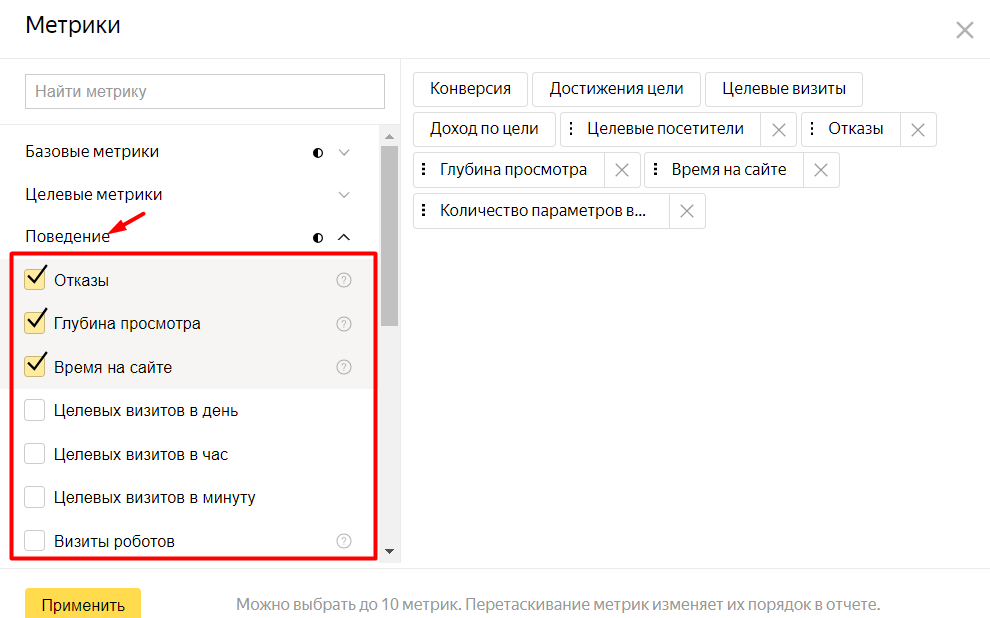Select the Базовые метрики category label
The width and height of the screenshot is (990, 618).
92,152
